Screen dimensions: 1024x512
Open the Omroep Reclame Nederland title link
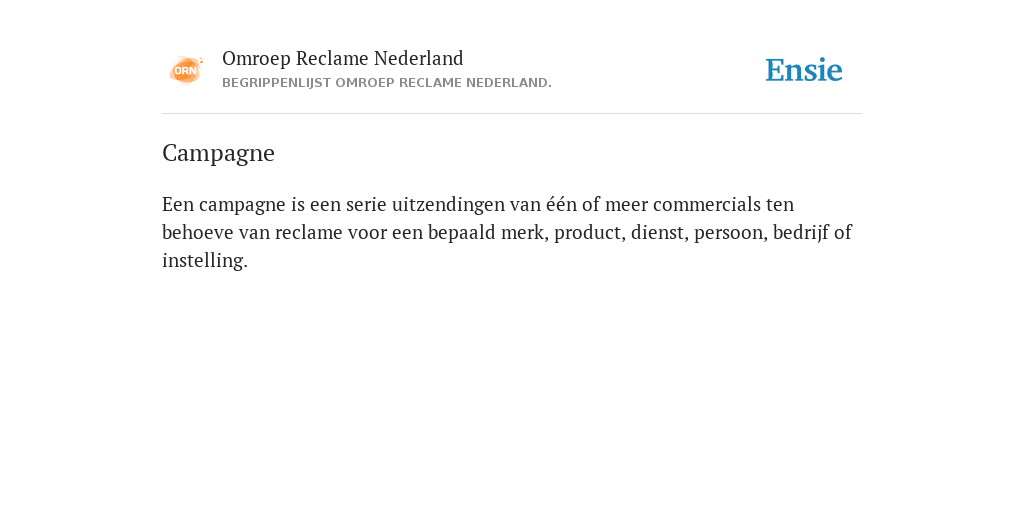tap(343, 59)
